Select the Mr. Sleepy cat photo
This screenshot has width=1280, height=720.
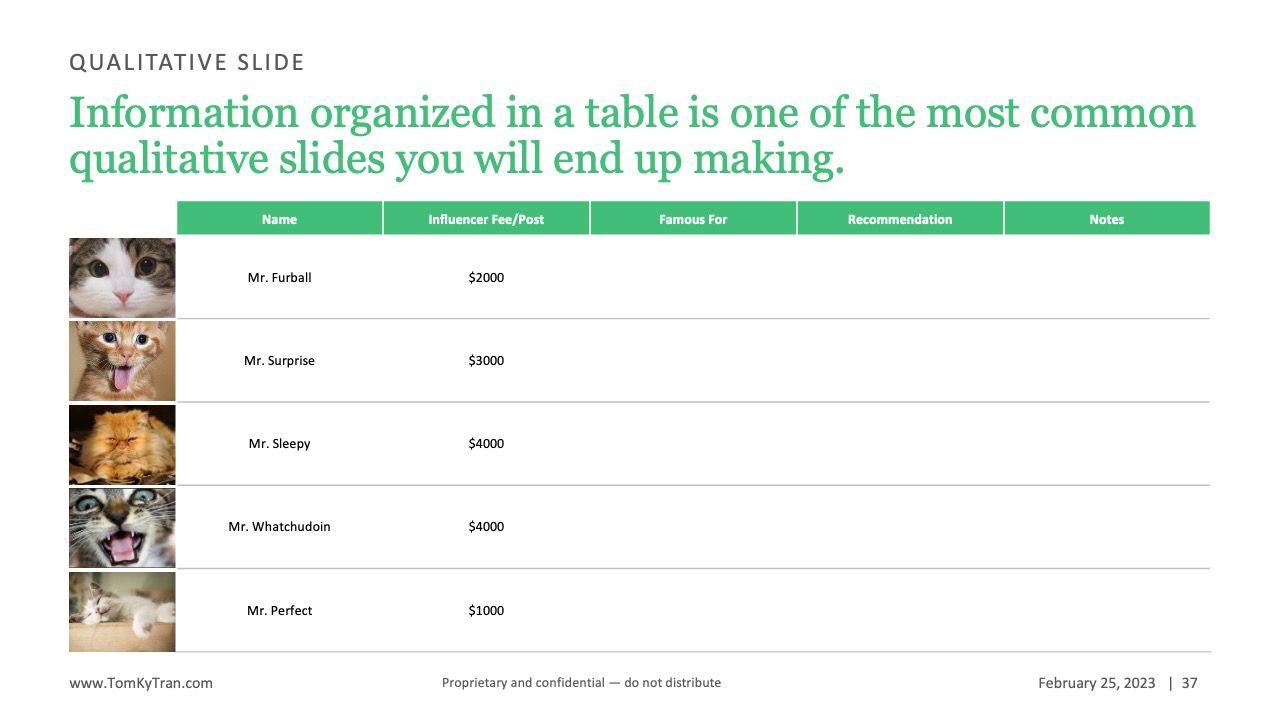[122, 444]
